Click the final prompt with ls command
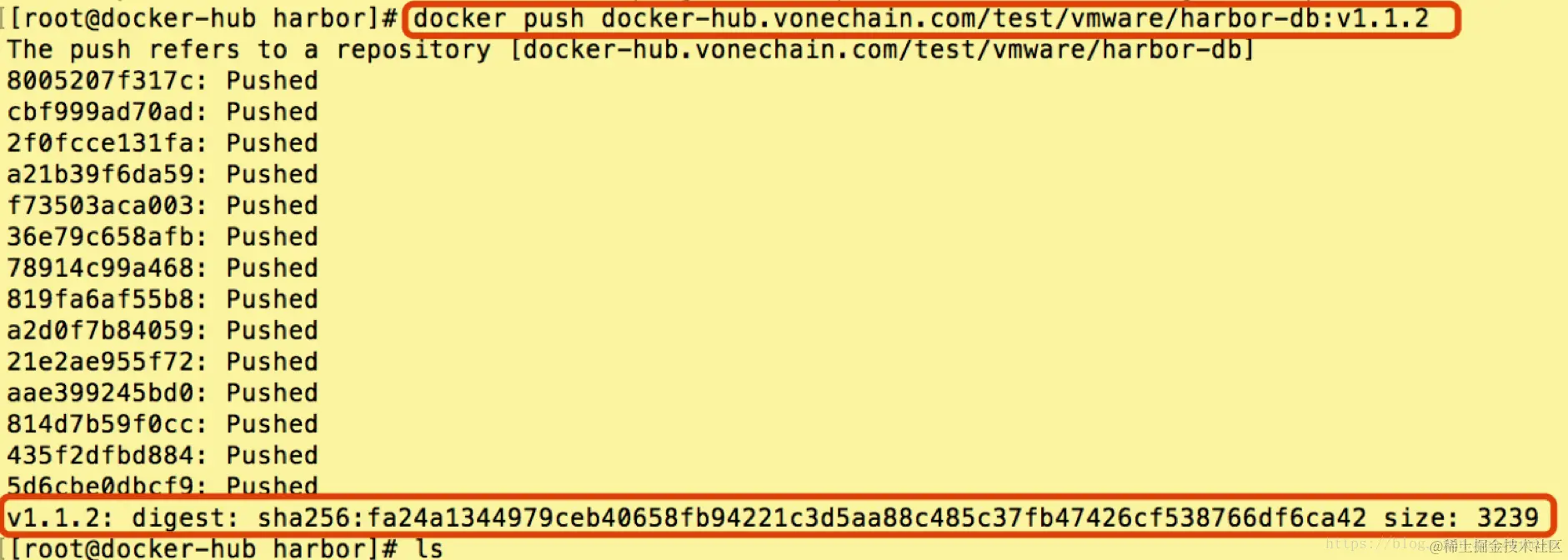1568x560 pixels. 225,548
